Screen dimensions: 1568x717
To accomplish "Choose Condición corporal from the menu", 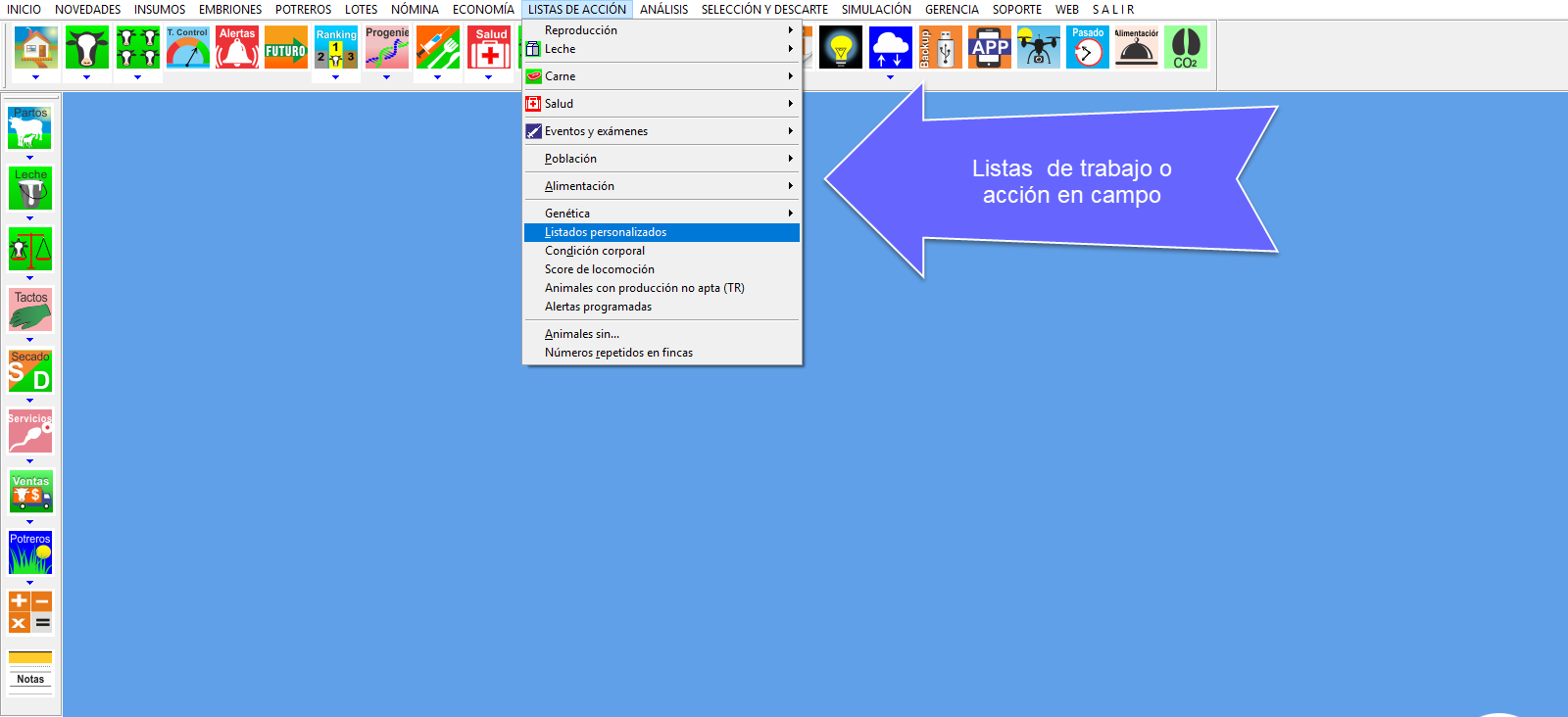I will (x=595, y=251).
